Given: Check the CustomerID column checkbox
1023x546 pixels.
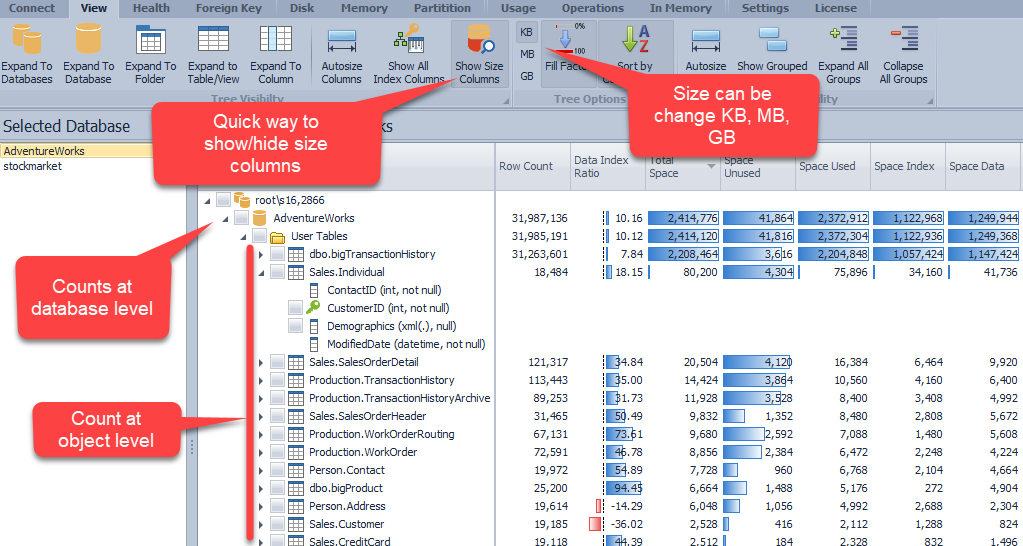Looking at the screenshot, I should (x=296, y=308).
